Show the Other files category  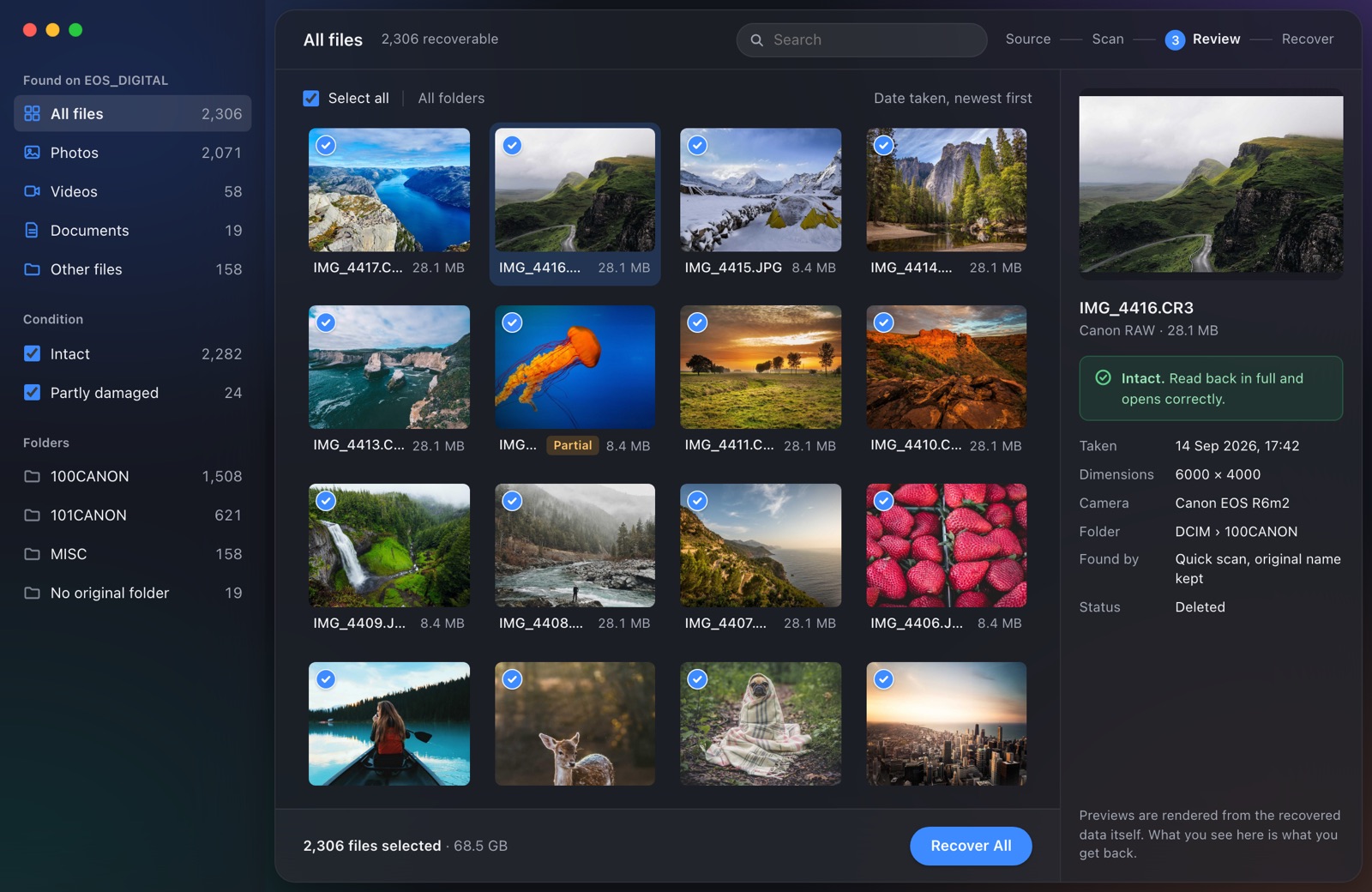(x=133, y=269)
